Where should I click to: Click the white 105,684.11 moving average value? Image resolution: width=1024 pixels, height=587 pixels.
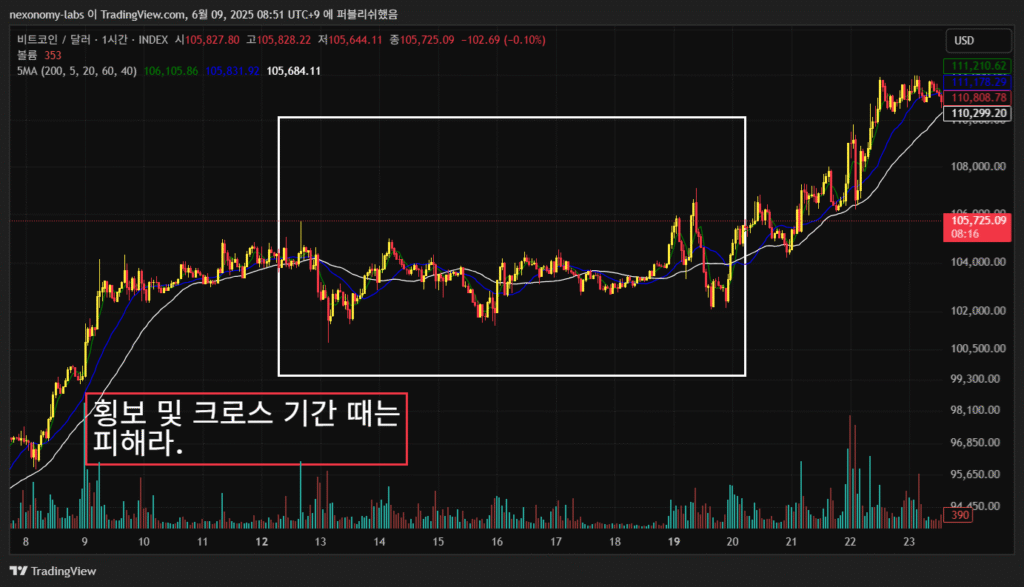(300, 72)
